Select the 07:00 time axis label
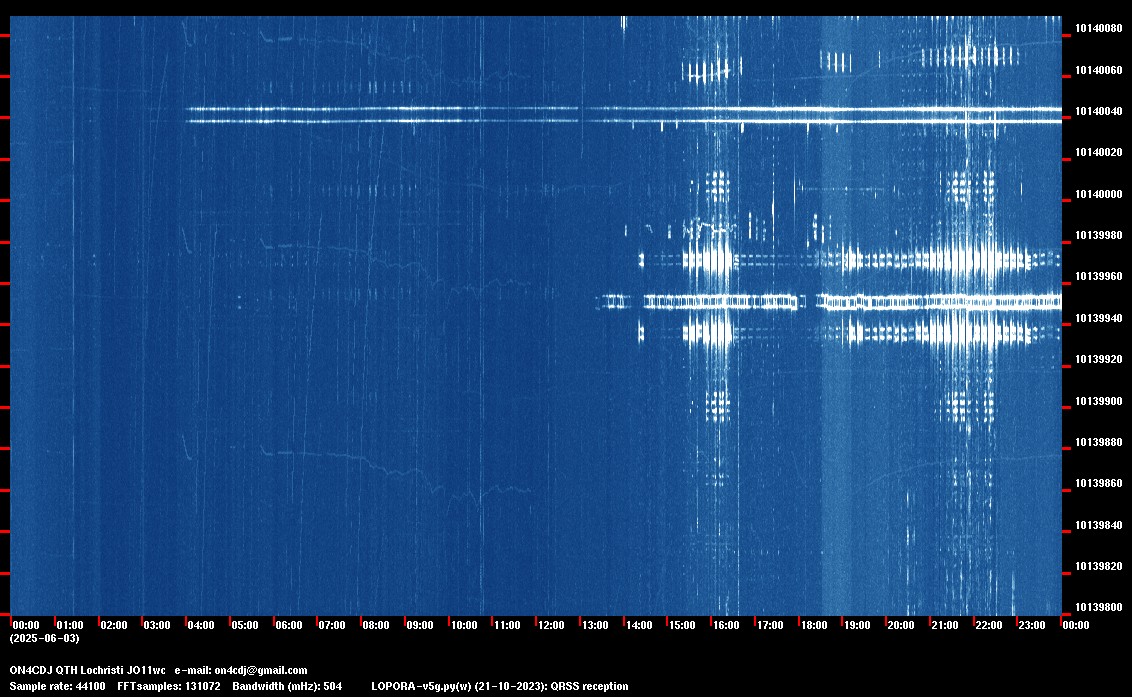This screenshot has width=1132, height=697. 332,625
